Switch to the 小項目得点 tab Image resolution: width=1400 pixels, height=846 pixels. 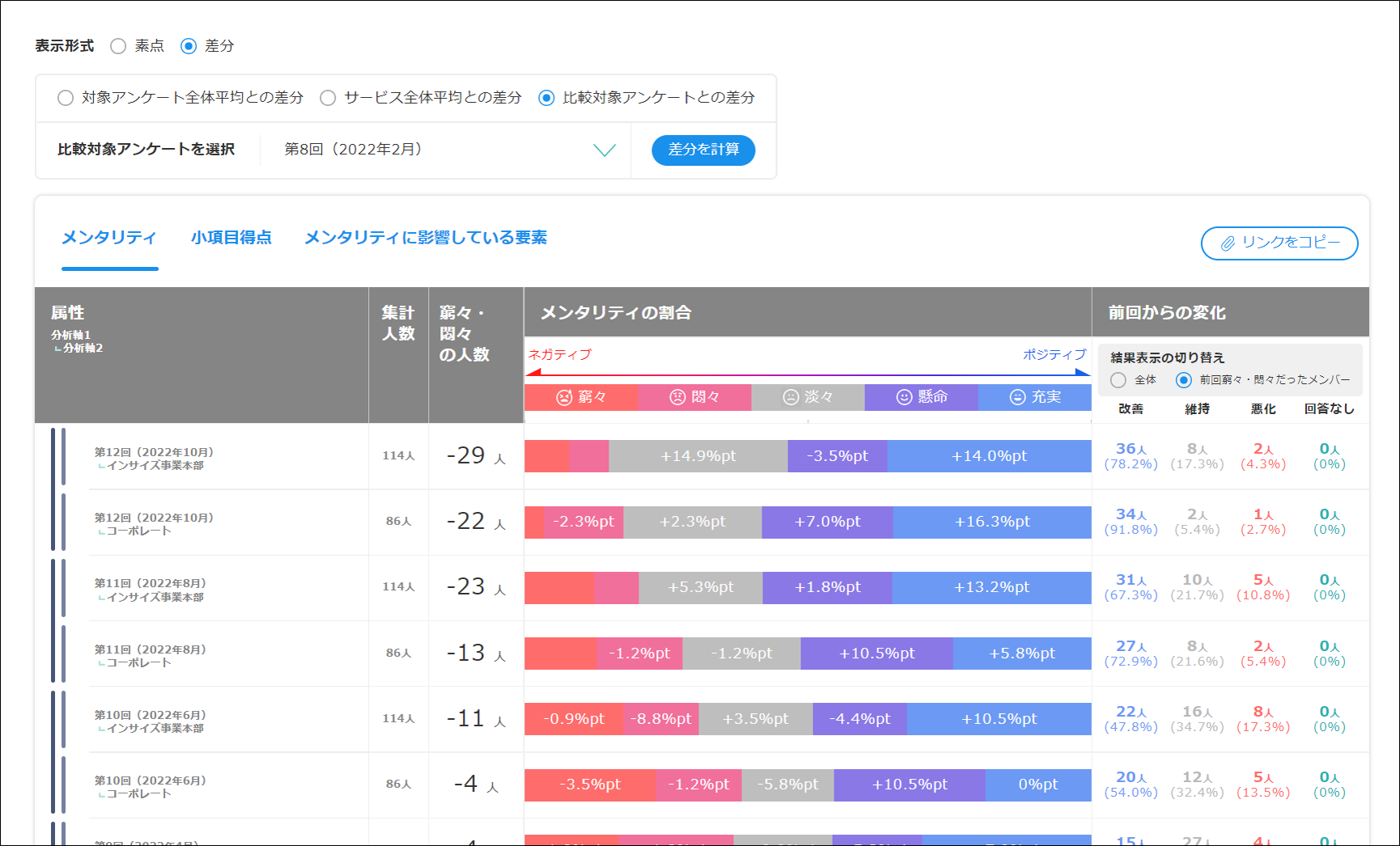tap(231, 237)
